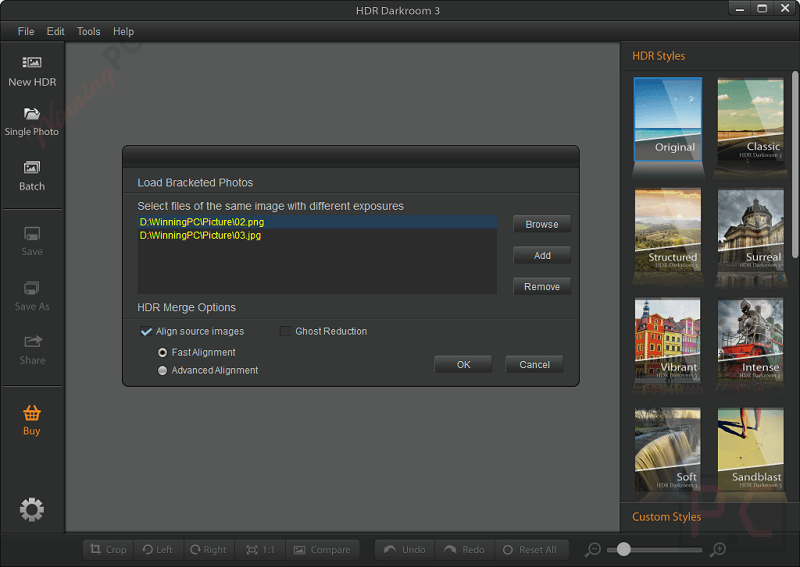Enable Ghost Reduction checkbox

pos(285,331)
